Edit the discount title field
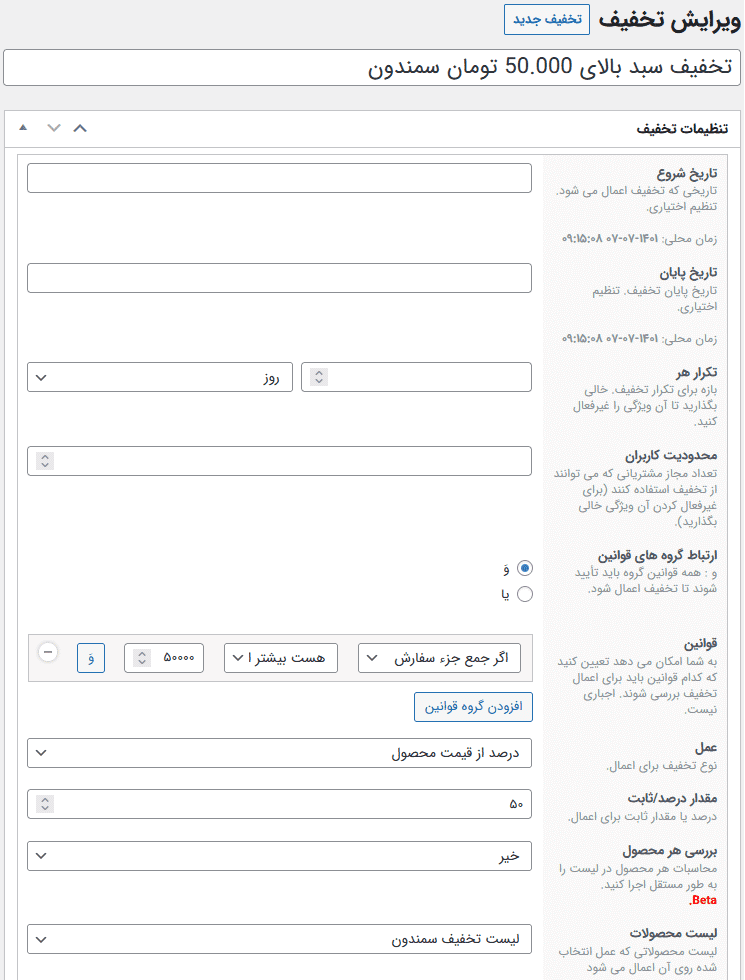This screenshot has width=745, height=980. [x=372, y=68]
